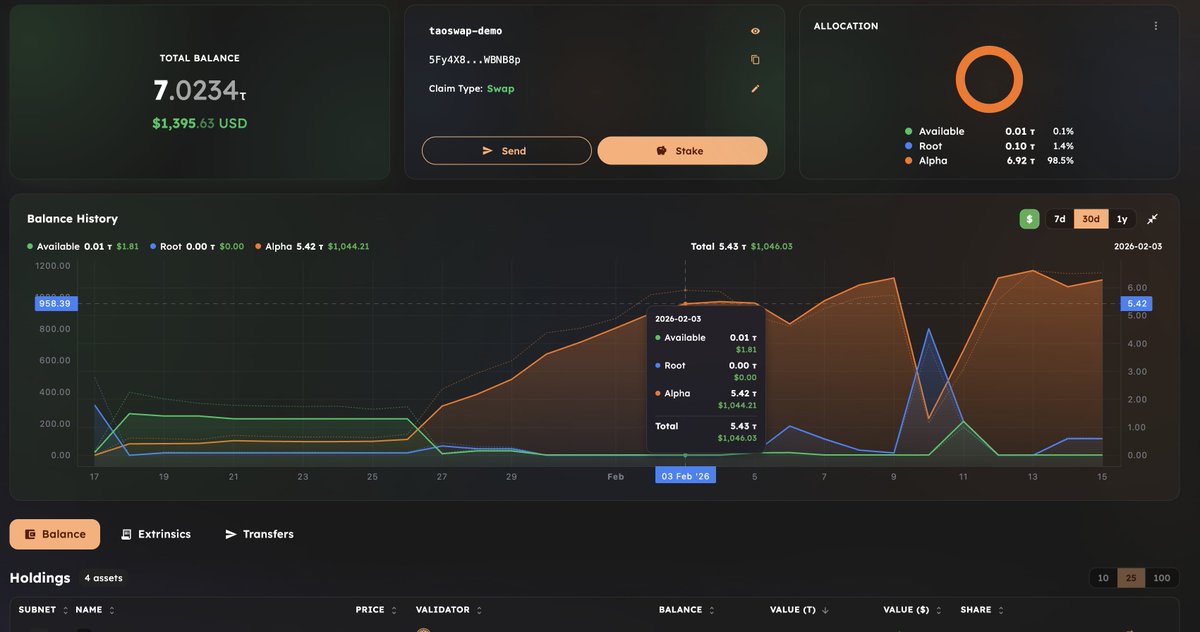Click the 03 Feb '26 date marker
This screenshot has width=1200, height=632.
685,476
